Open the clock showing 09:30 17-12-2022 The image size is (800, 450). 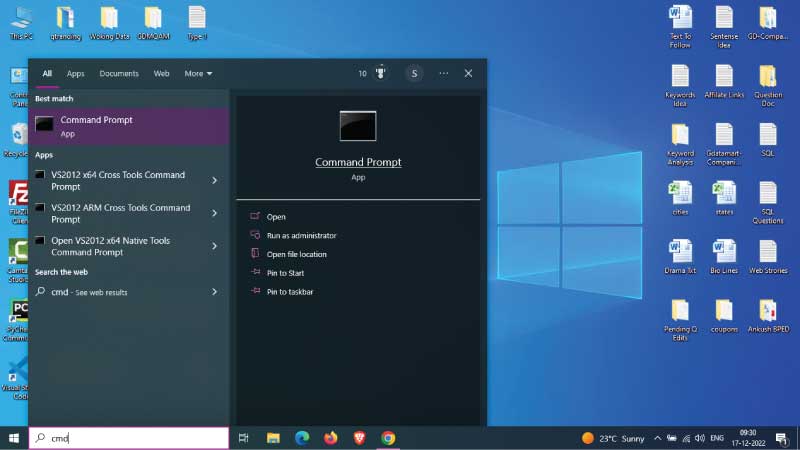[x=748, y=438]
